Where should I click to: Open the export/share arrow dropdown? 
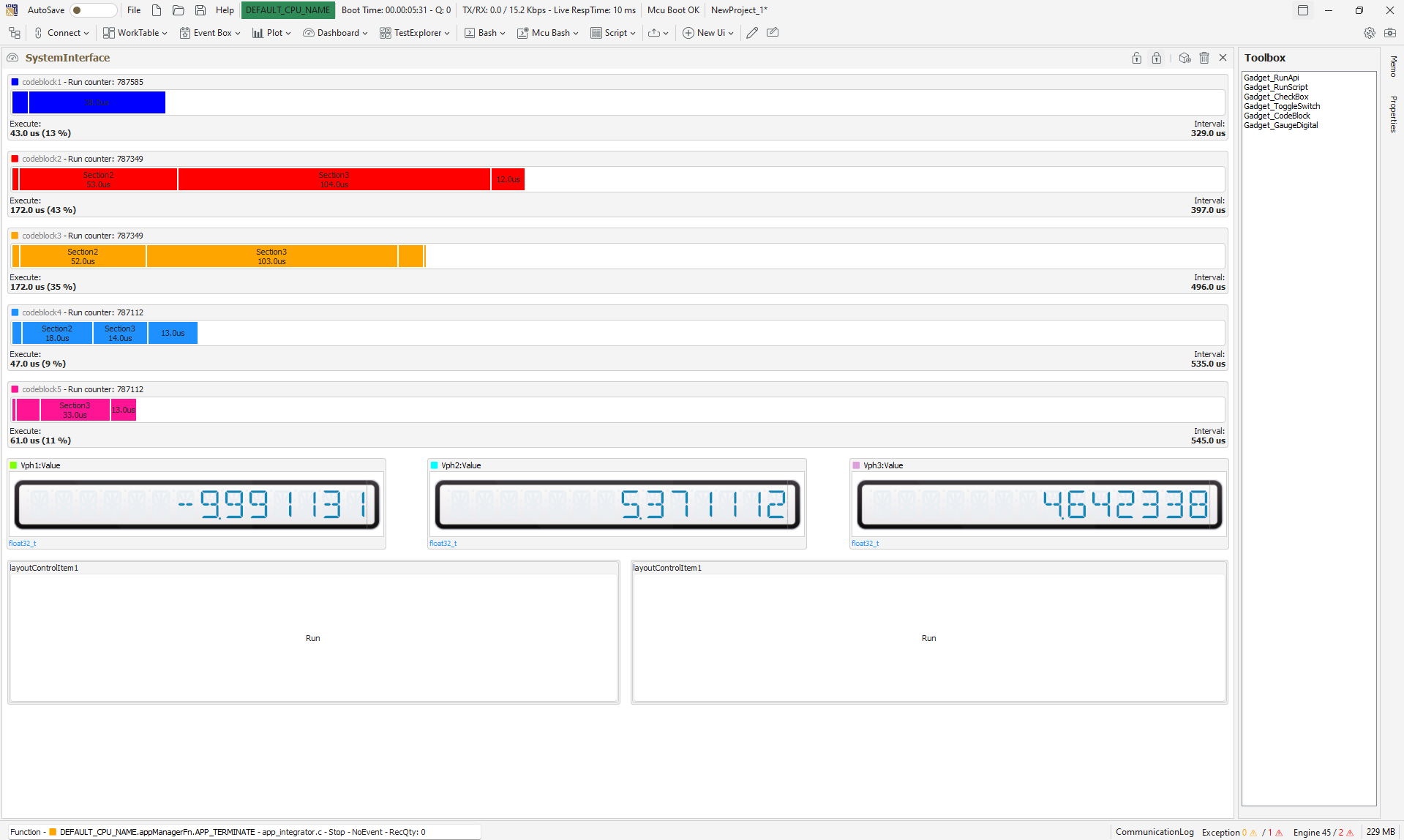click(x=658, y=33)
